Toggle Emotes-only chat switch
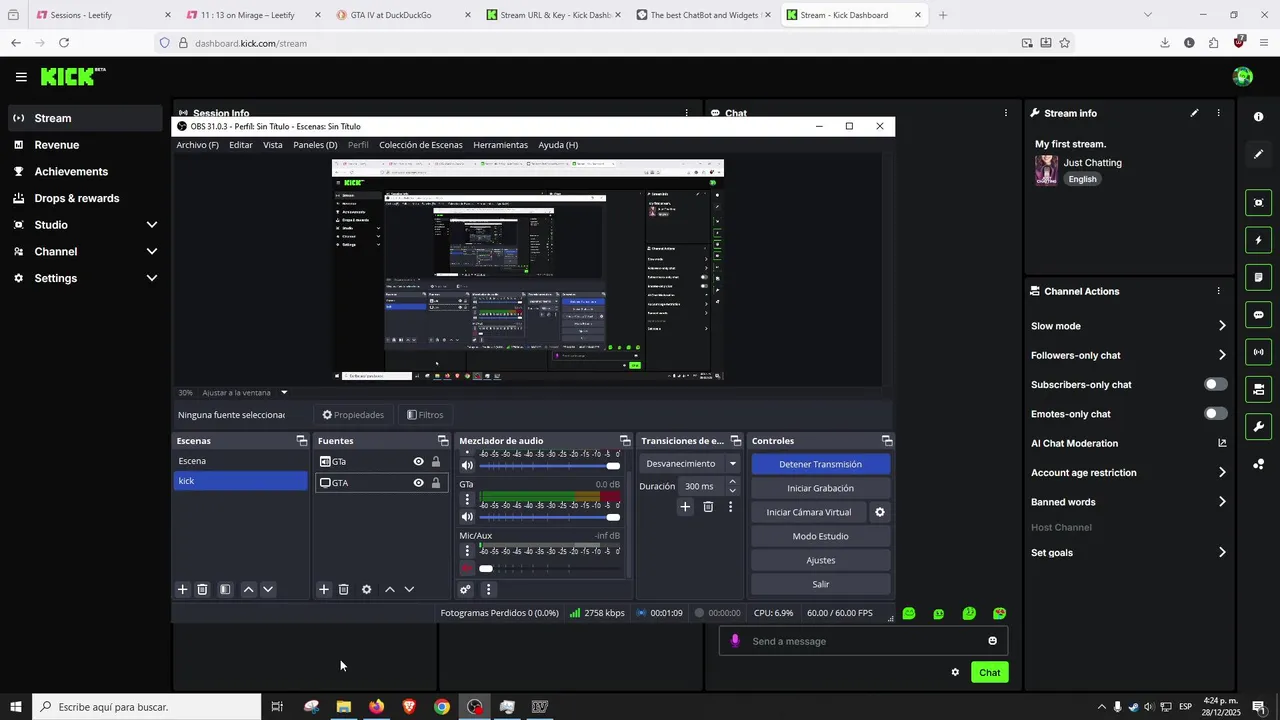The image size is (1280, 720). pos(1216,414)
